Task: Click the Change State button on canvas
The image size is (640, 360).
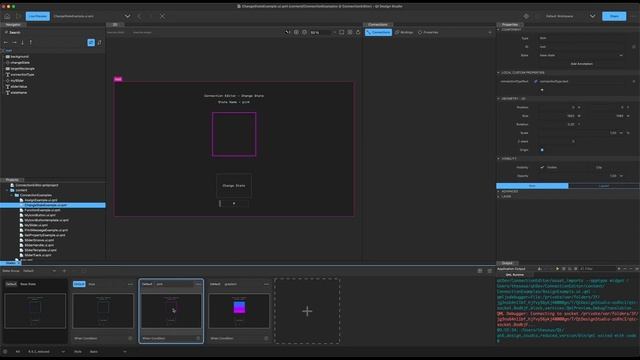Action: pos(234,186)
